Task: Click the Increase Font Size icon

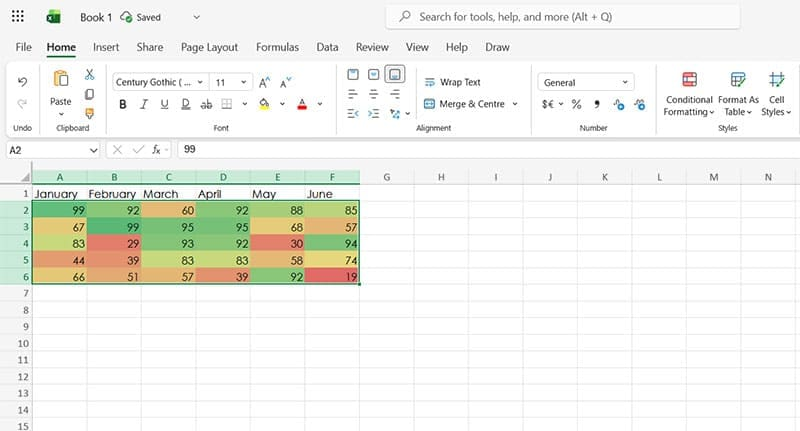Action: (x=264, y=83)
